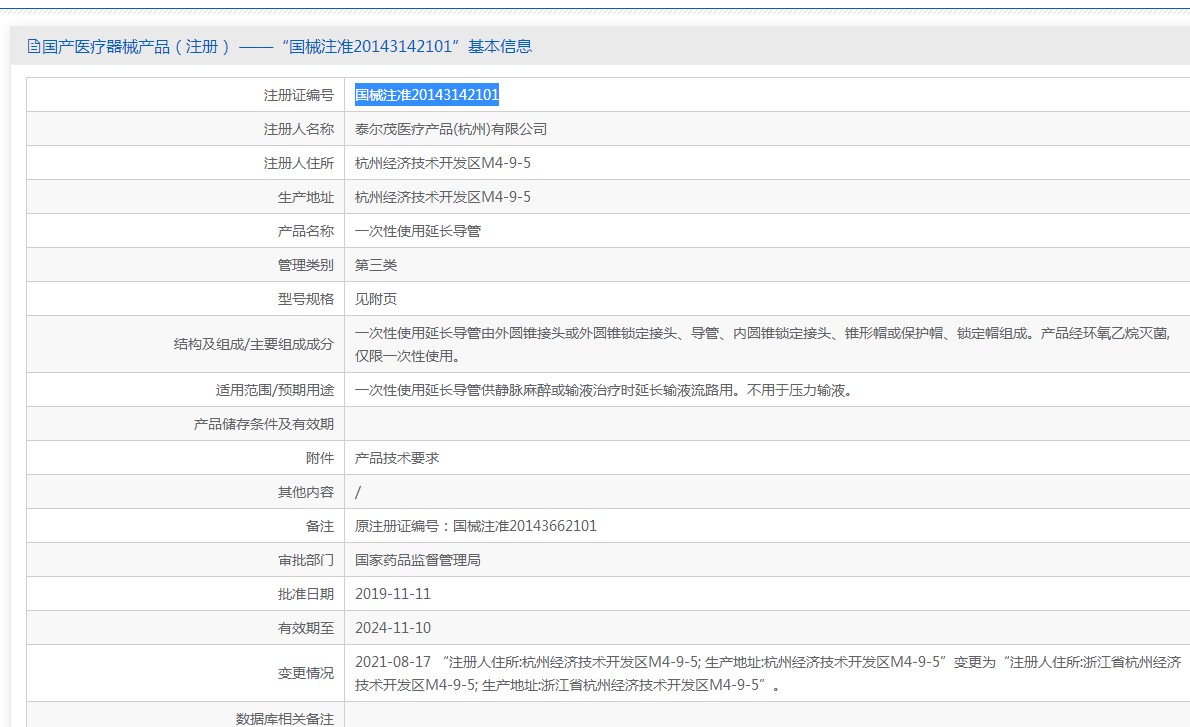Click the 生产地址 label

click(x=305, y=197)
